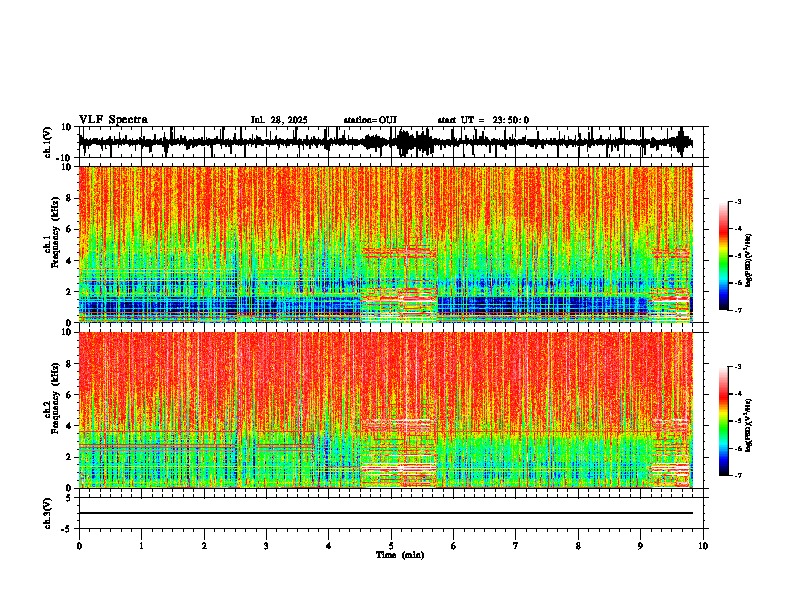Click tick label 9 on the Time axis
The width and height of the screenshot is (792, 612).
[x=640, y=546]
